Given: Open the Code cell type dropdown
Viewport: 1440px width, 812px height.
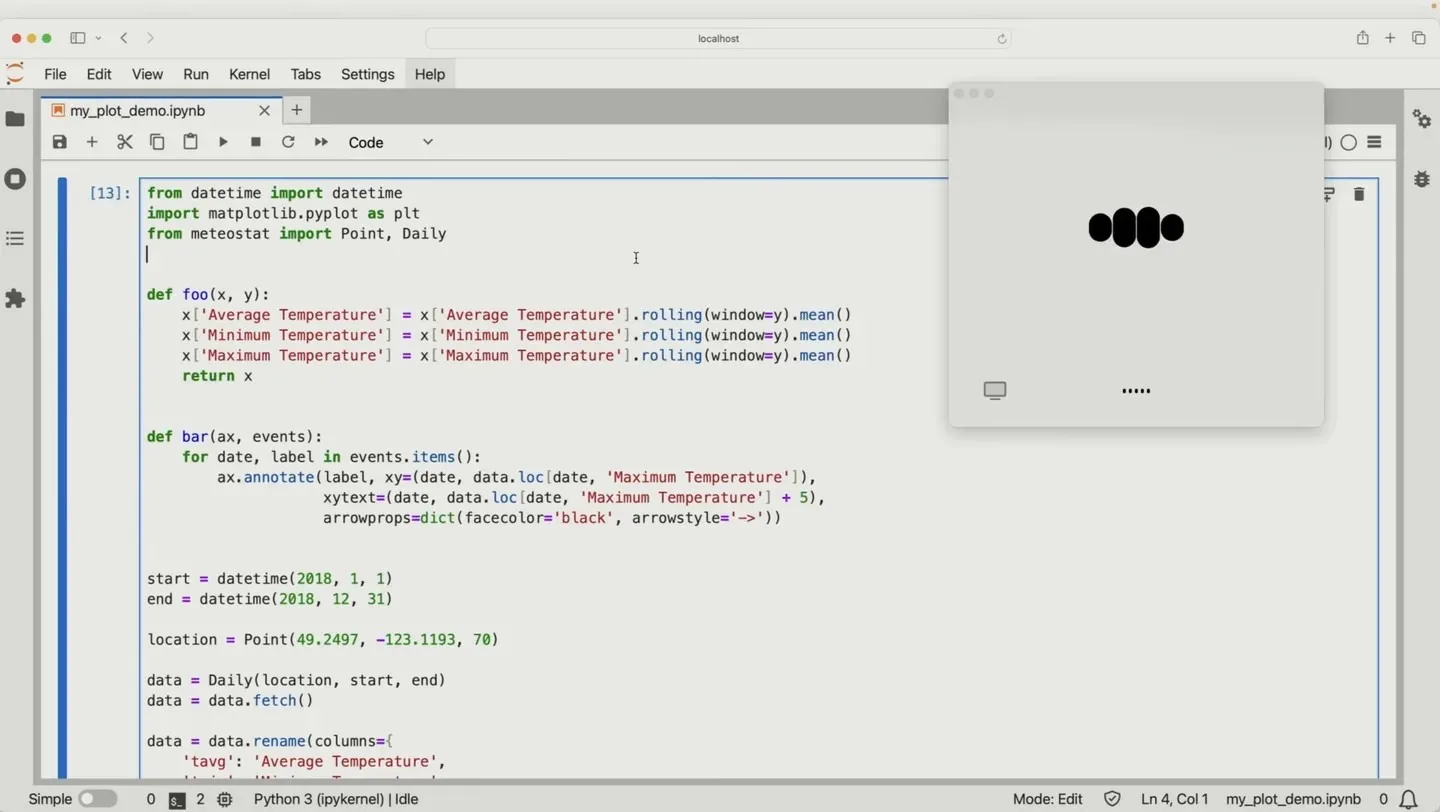Looking at the screenshot, I should pos(390,142).
